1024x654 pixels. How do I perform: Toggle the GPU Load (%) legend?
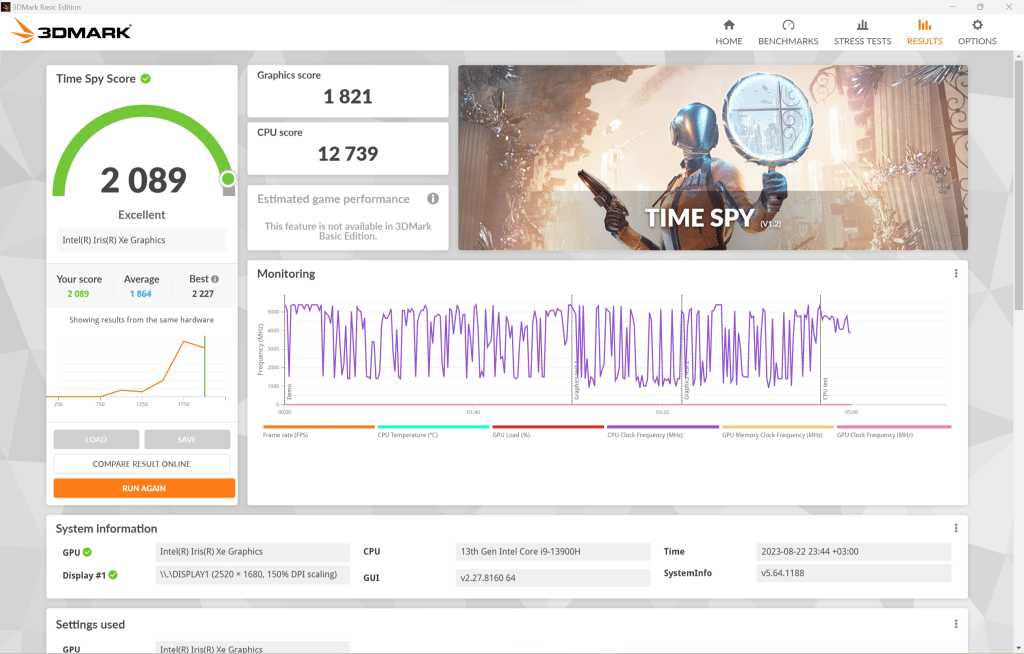[x=548, y=431]
